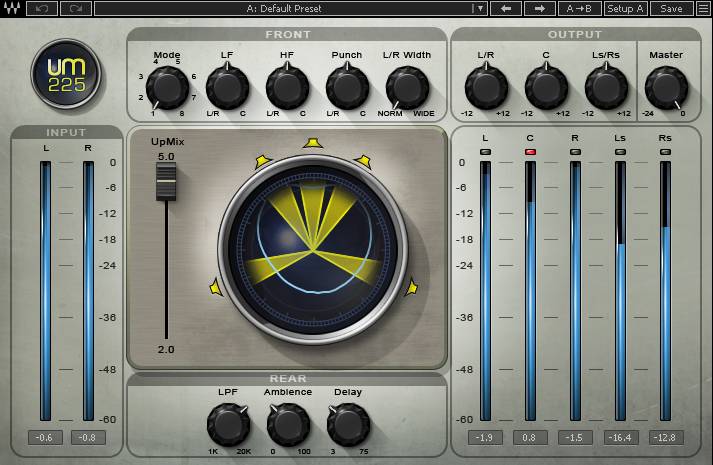713x465 pixels.
Task: Click the input L peak value -0.6
Action: tap(45, 437)
